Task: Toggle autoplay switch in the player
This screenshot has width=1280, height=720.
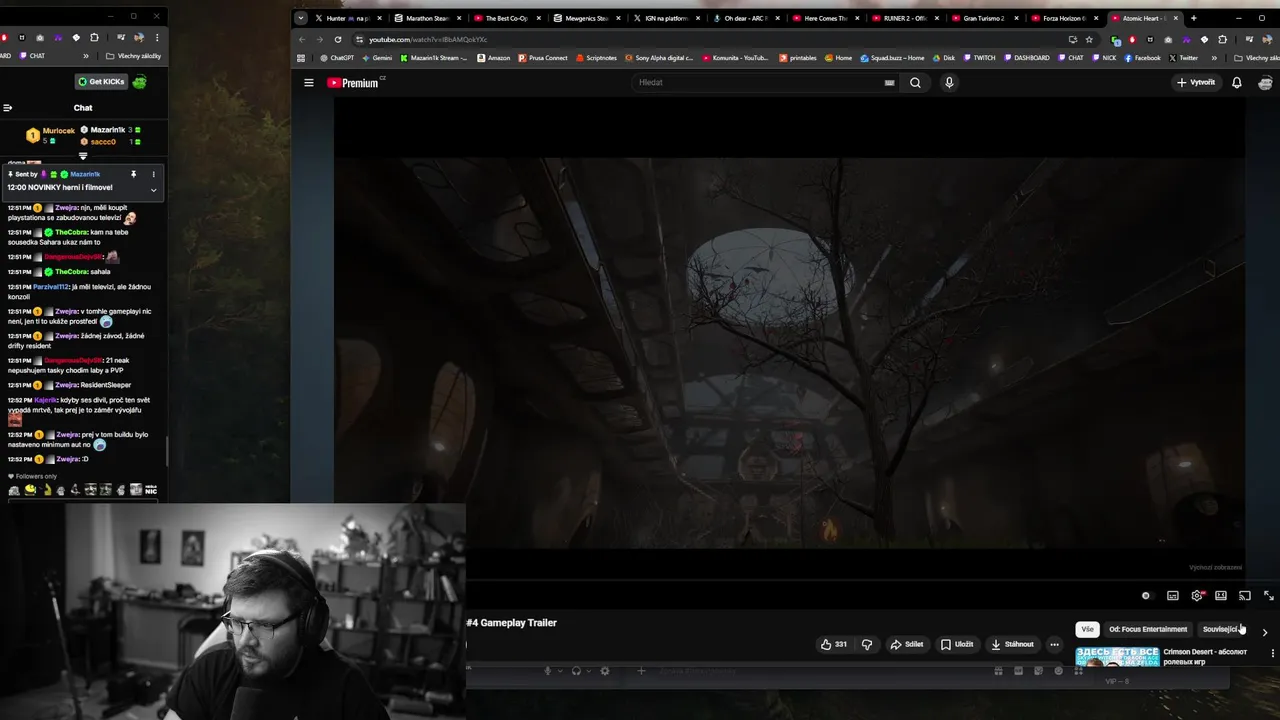Action: point(1146,596)
